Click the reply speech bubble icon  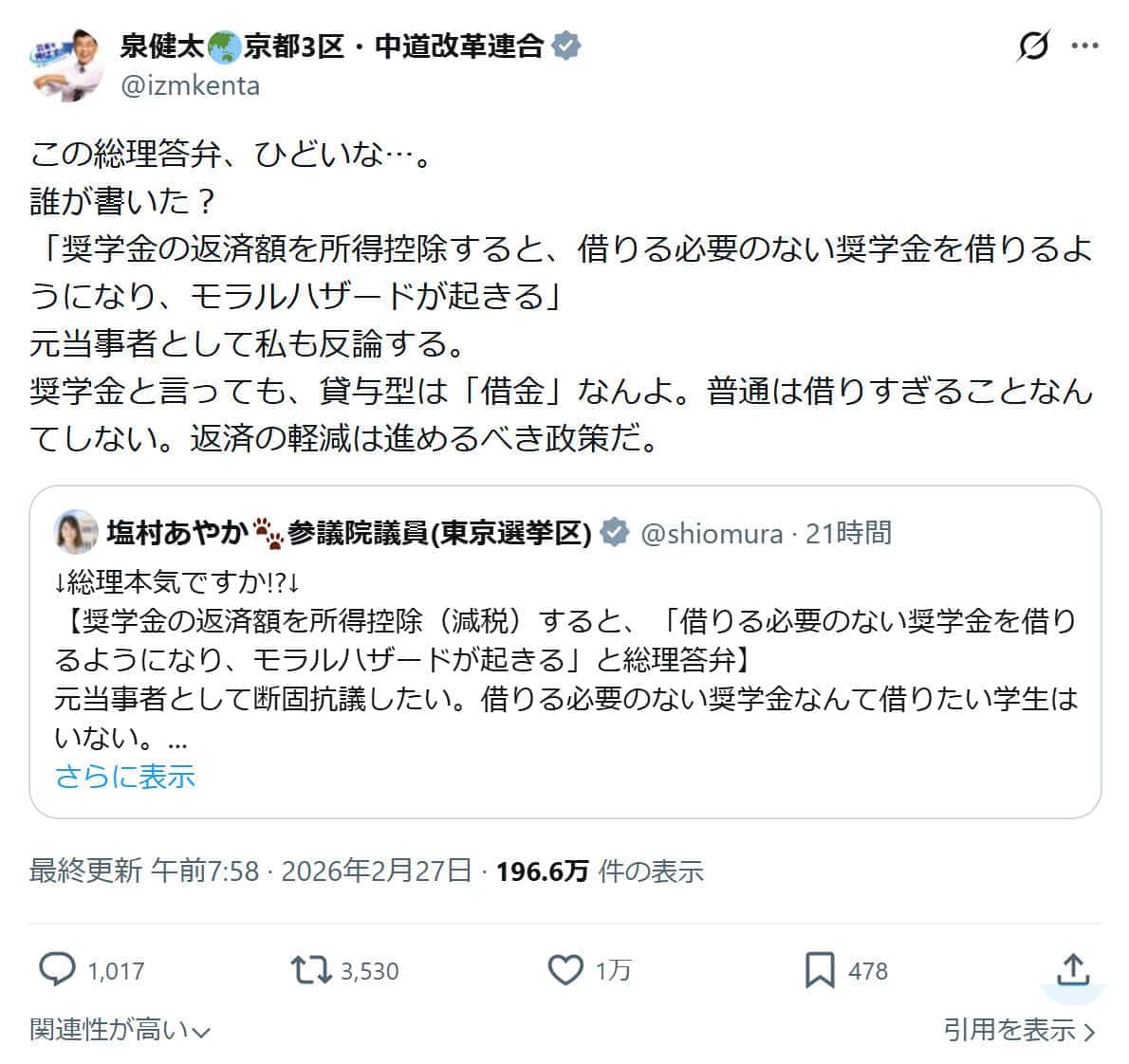[59, 969]
